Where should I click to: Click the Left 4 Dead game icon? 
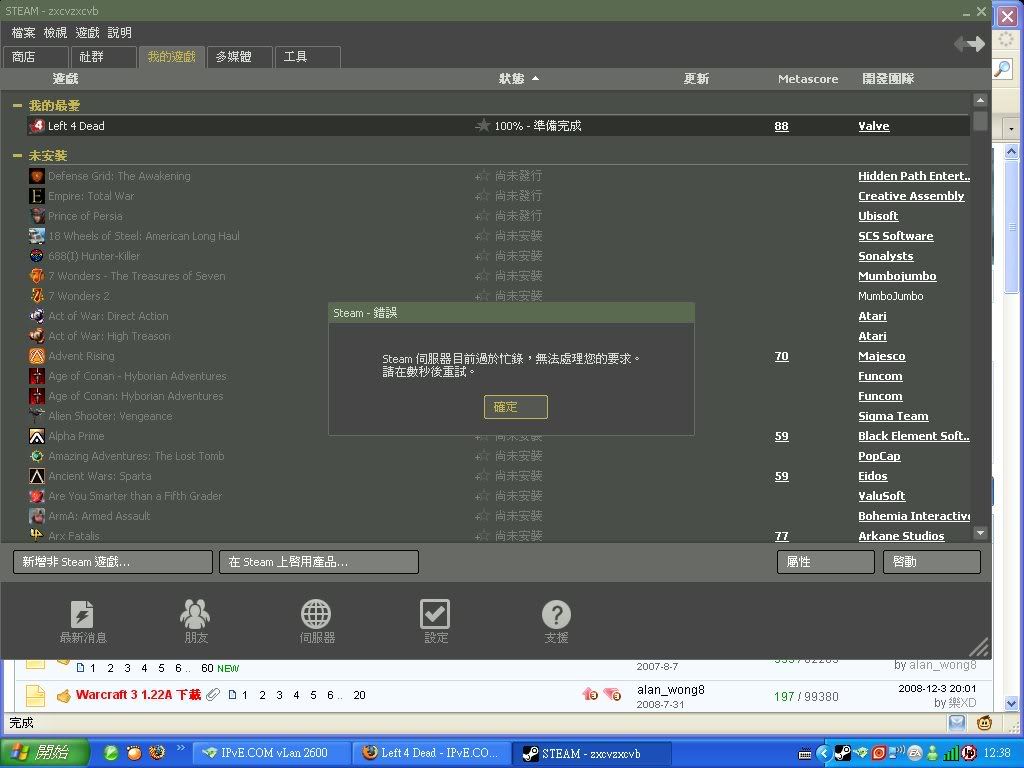click(37, 126)
